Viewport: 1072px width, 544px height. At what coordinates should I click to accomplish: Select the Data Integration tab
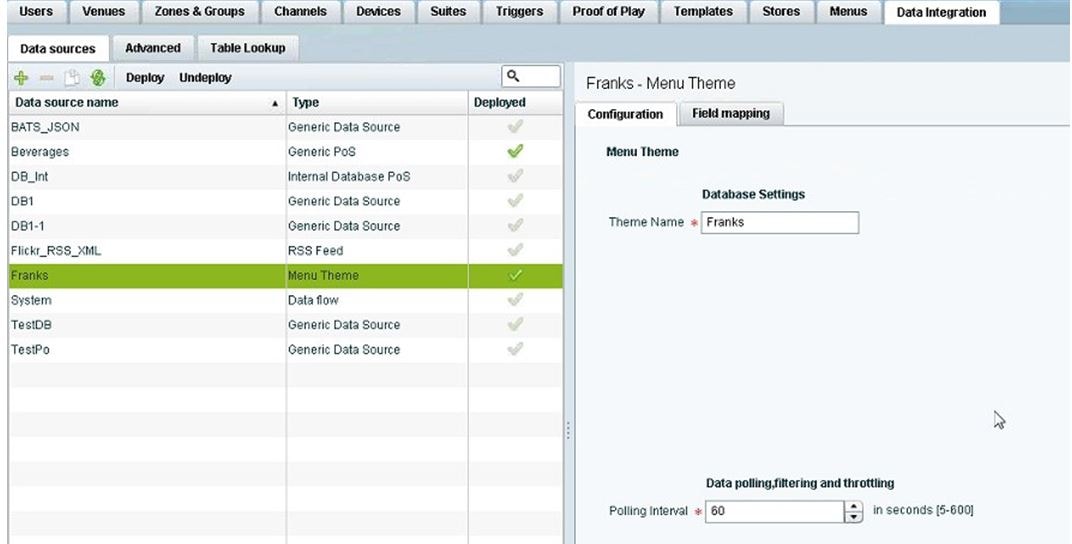tap(941, 12)
